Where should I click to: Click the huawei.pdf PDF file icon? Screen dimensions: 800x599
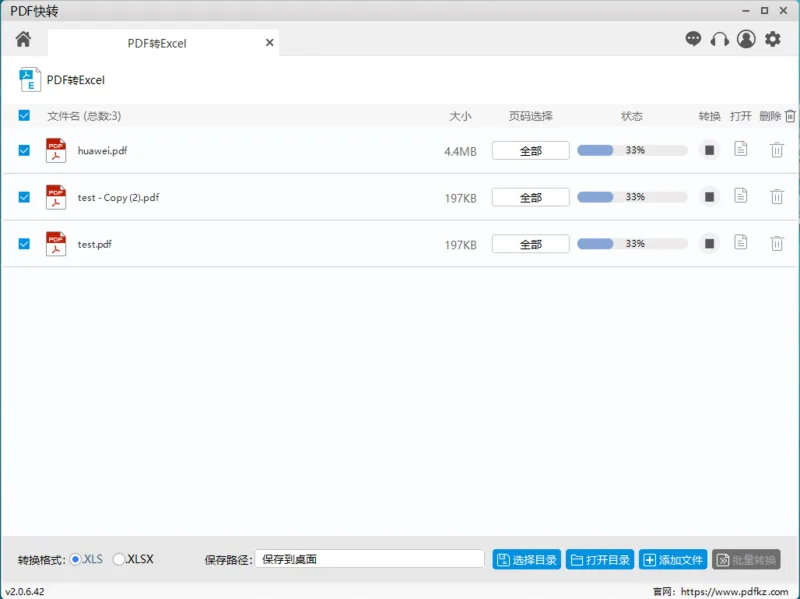point(56,150)
